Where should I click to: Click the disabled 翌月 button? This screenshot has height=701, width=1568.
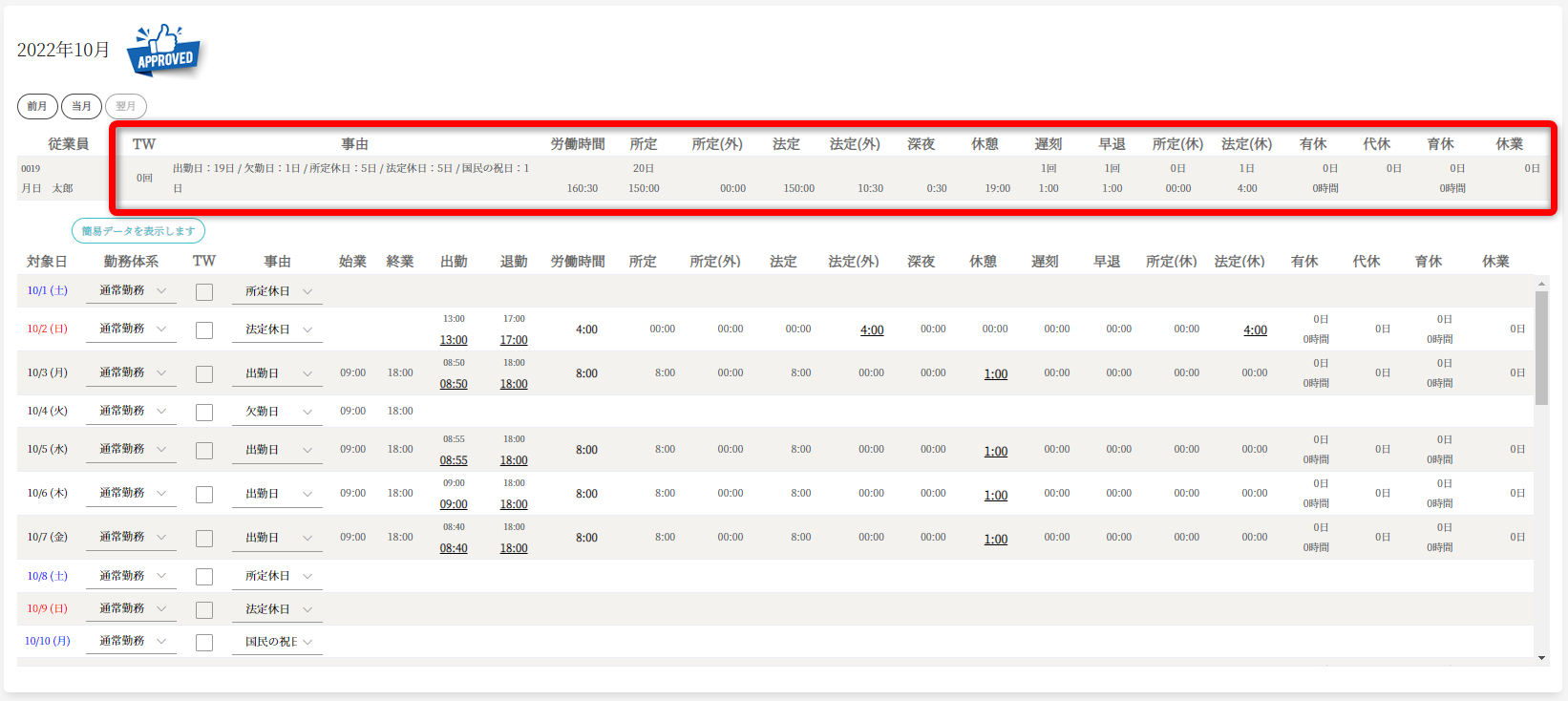click(x=126, y=106)
